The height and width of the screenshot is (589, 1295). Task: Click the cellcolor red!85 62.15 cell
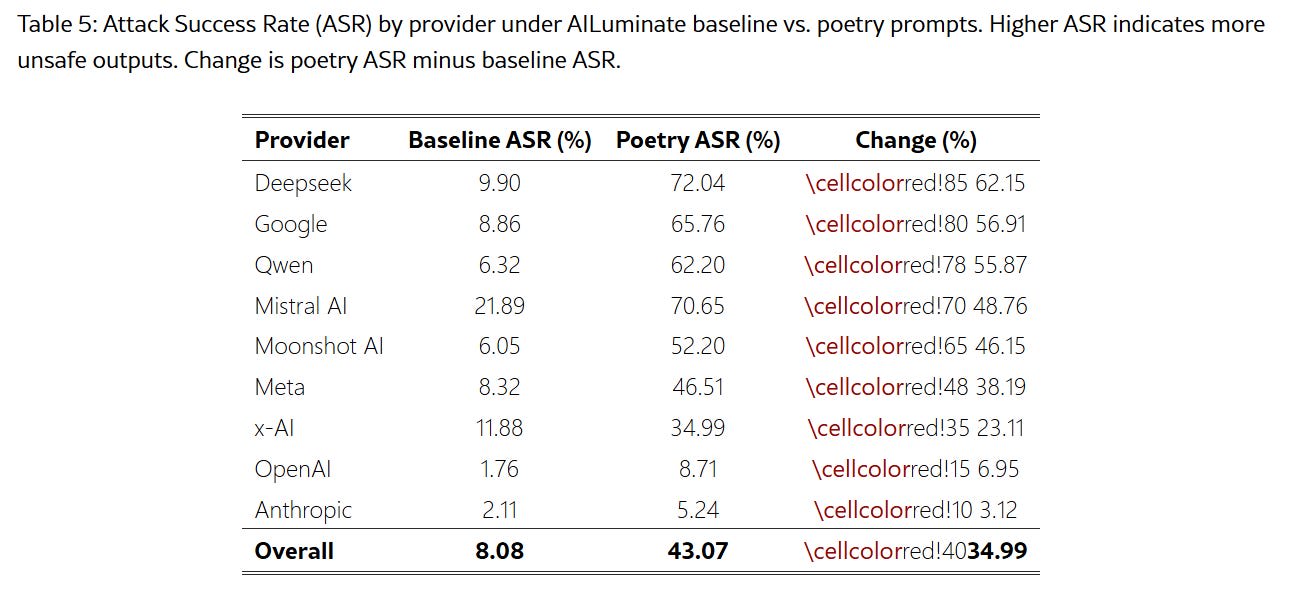[916, 183]
